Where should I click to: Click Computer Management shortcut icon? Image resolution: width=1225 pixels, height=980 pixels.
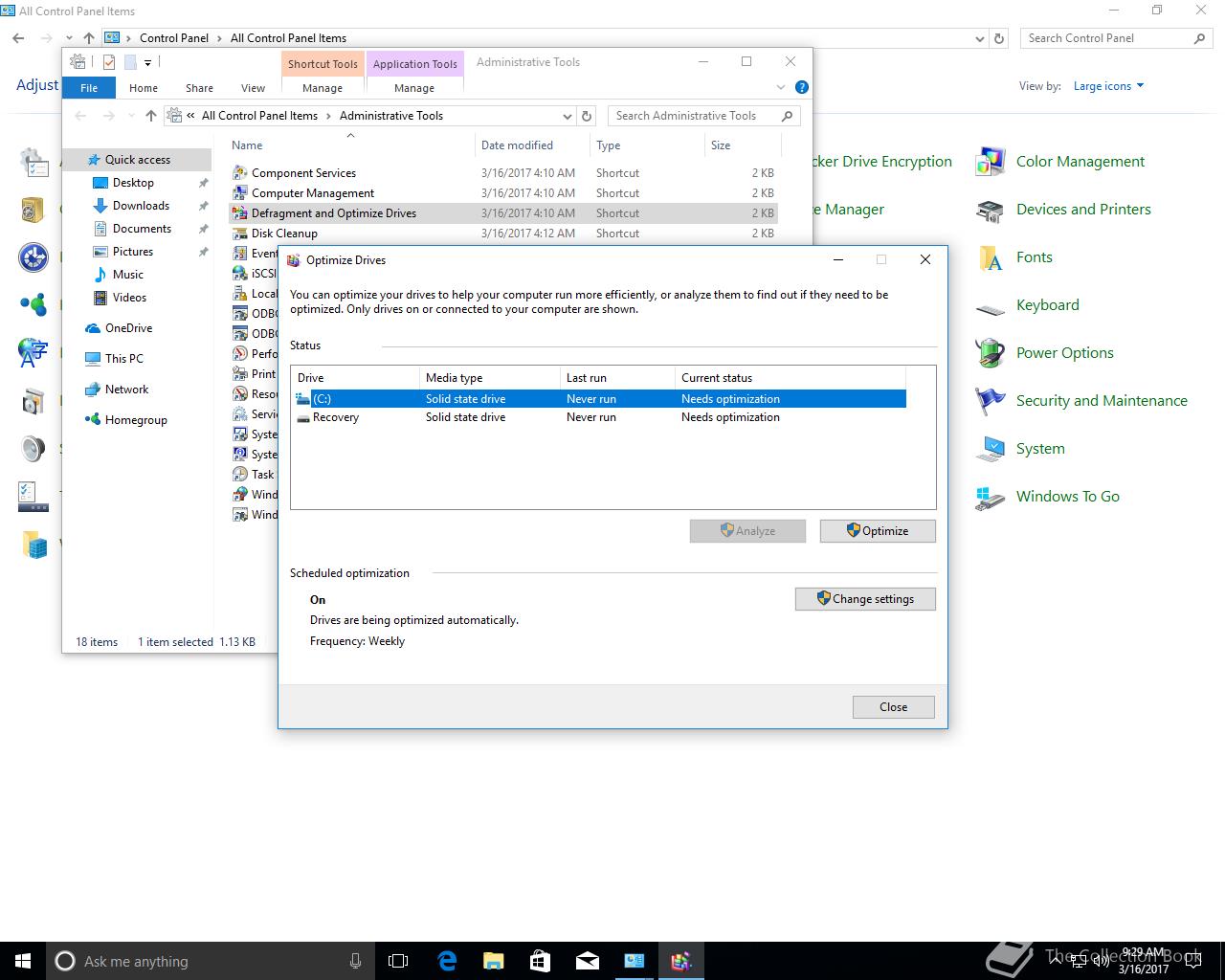coord(239,193)
